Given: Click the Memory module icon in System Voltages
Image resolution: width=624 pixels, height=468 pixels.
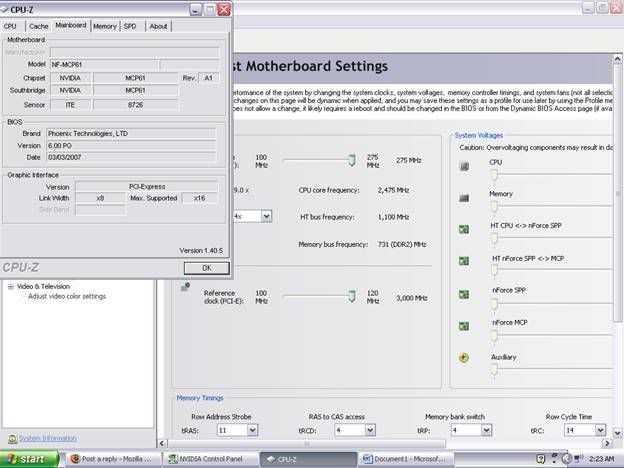Looking at the screenshot, I should pyautogui.click(x=464, y=198).
